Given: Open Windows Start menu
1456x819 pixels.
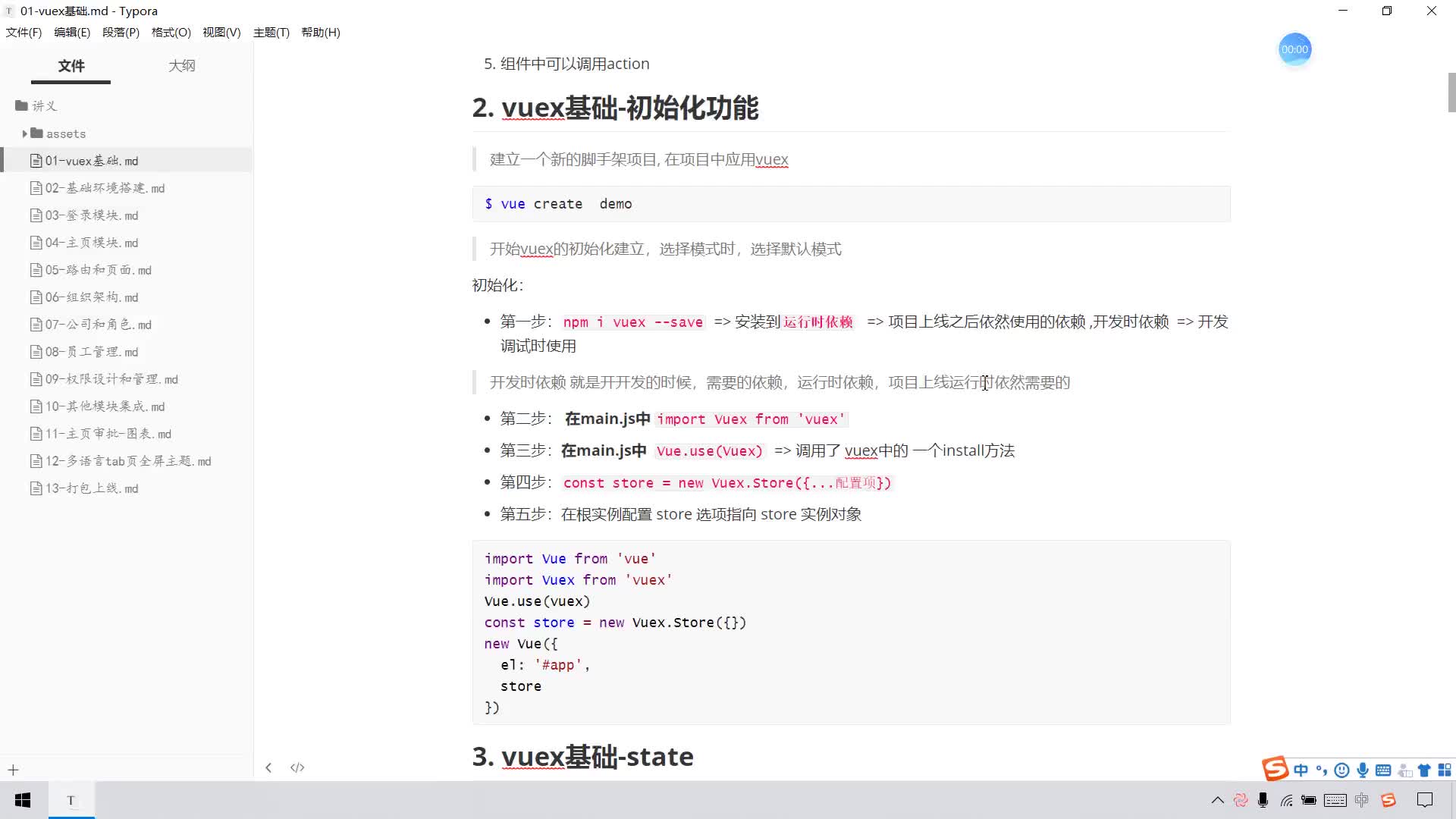Looking at the screenshot, I should pyautogui.click(x=23, y=800).
